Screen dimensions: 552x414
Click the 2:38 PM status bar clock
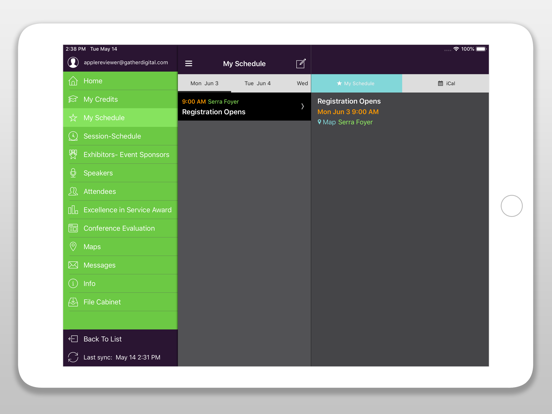76,49
